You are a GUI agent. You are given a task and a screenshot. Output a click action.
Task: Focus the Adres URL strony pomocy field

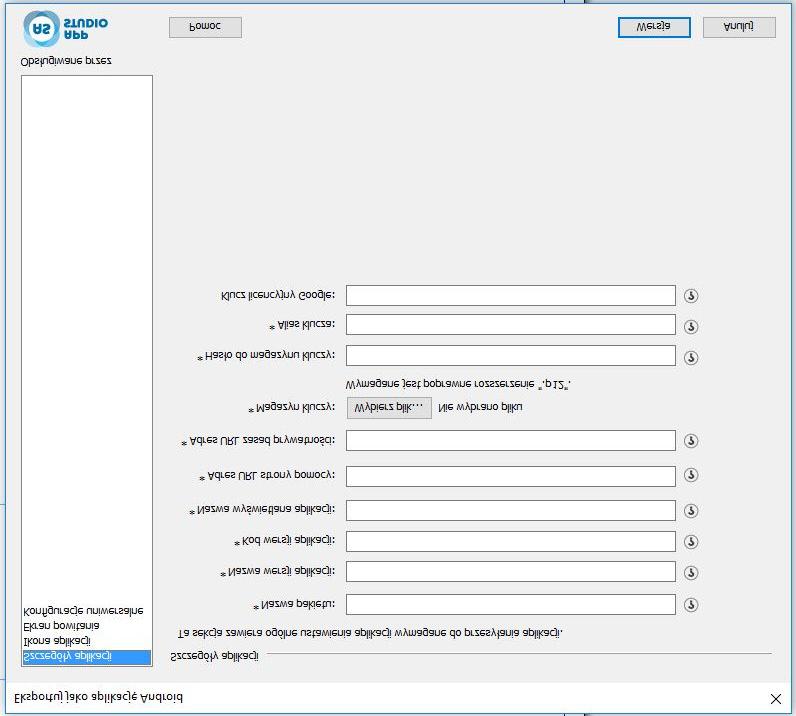511,476
